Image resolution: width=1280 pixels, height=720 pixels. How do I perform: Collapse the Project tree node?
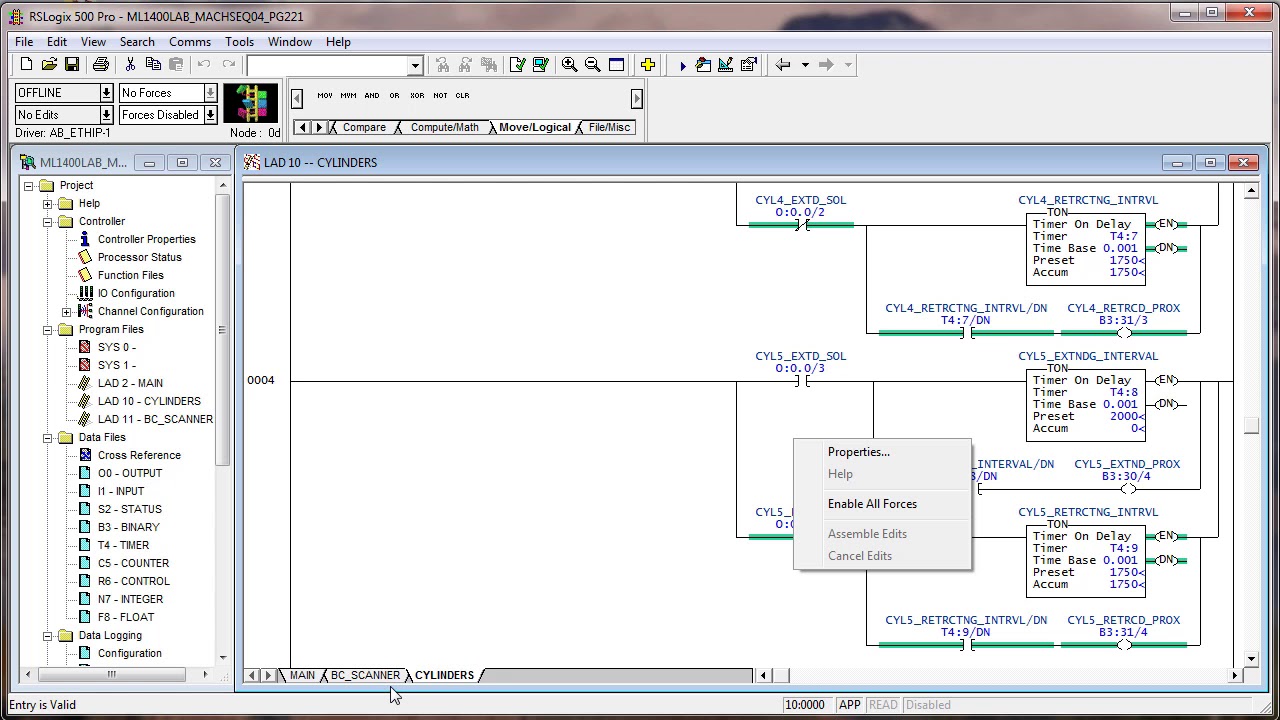tap(29, 186)
